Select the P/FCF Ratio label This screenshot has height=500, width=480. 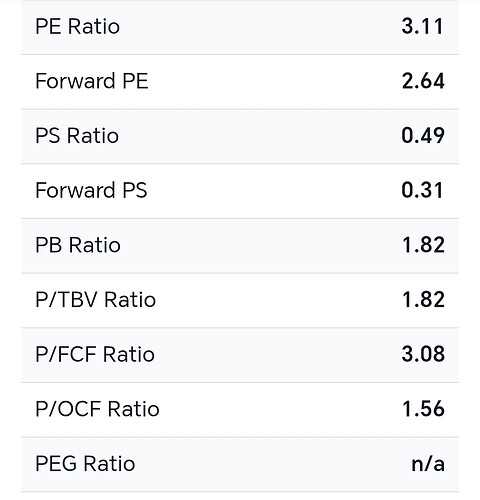click(95, 354)
